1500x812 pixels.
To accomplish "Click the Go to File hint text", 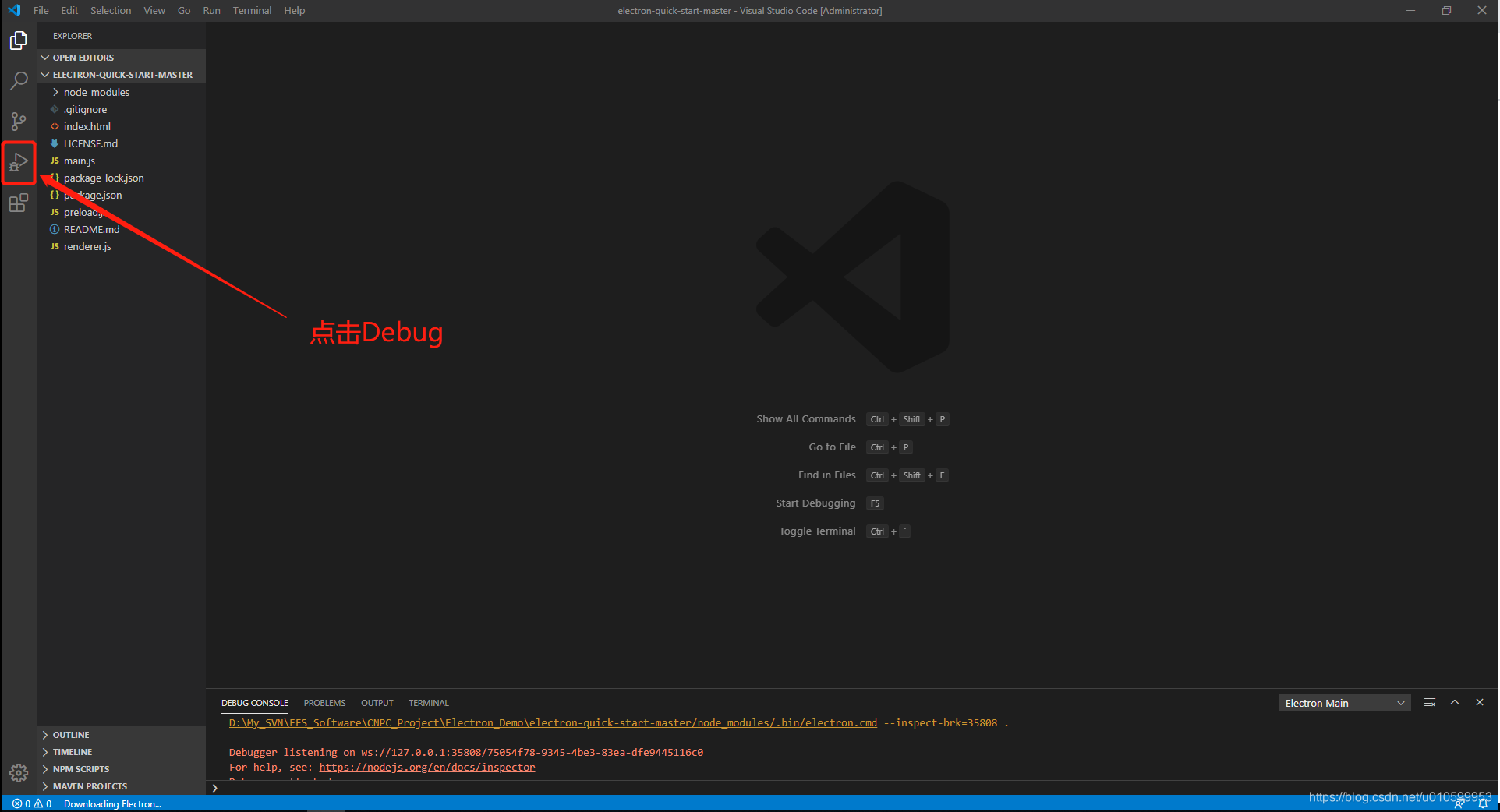I will [x=832, y=447].
